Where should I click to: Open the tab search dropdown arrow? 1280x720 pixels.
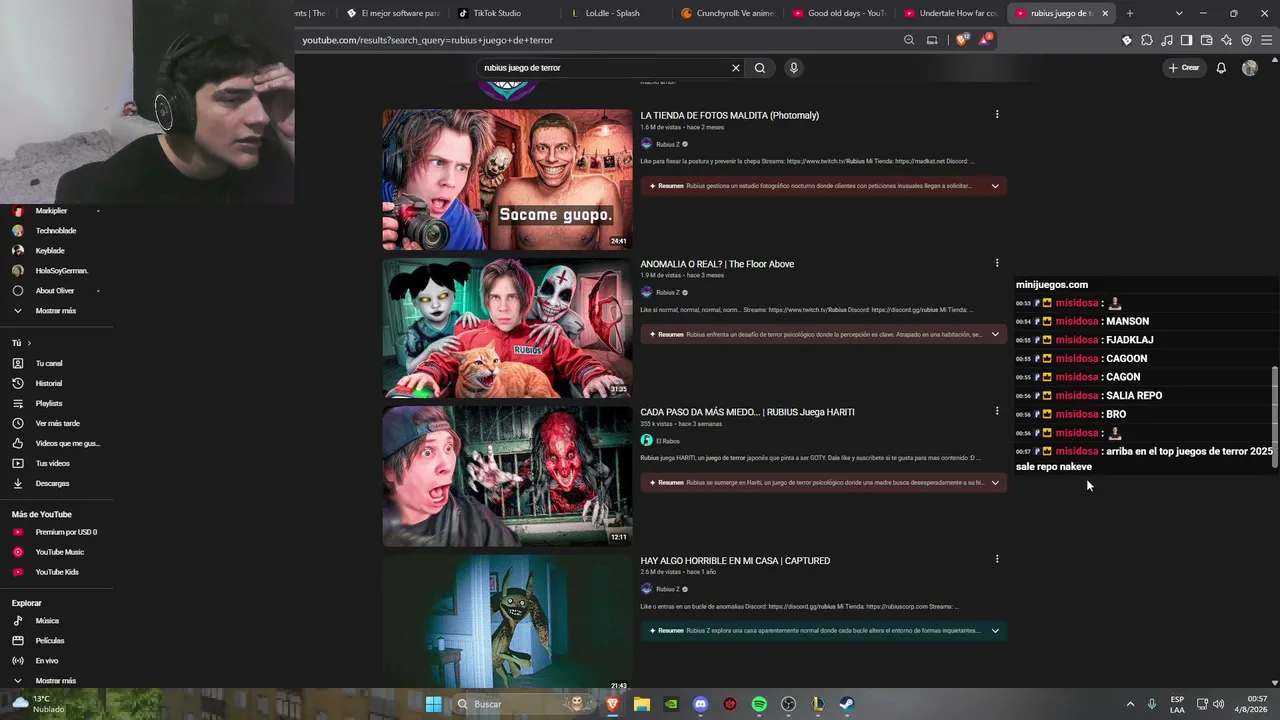[1179, 13]
